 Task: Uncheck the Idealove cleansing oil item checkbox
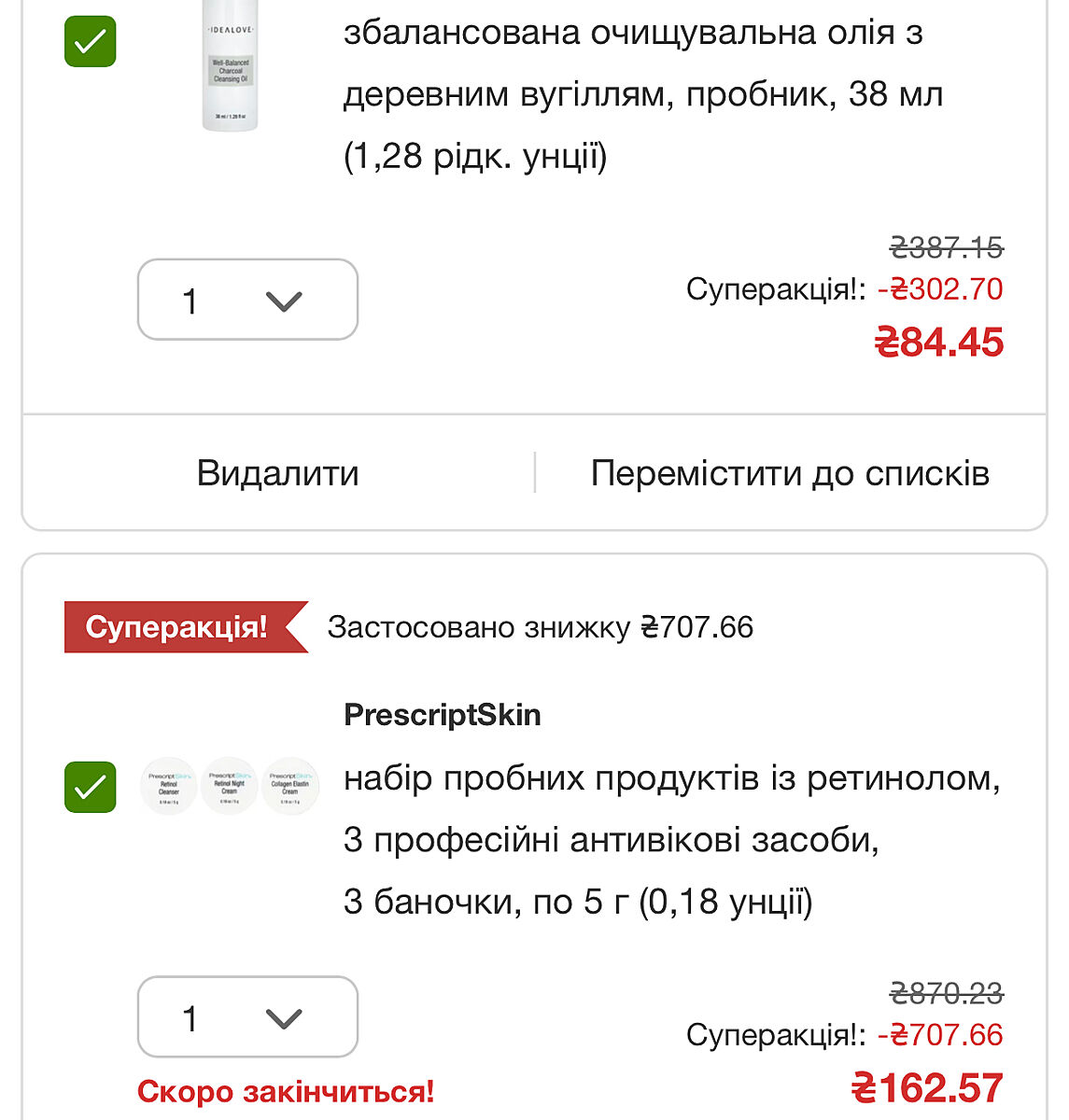90,42
